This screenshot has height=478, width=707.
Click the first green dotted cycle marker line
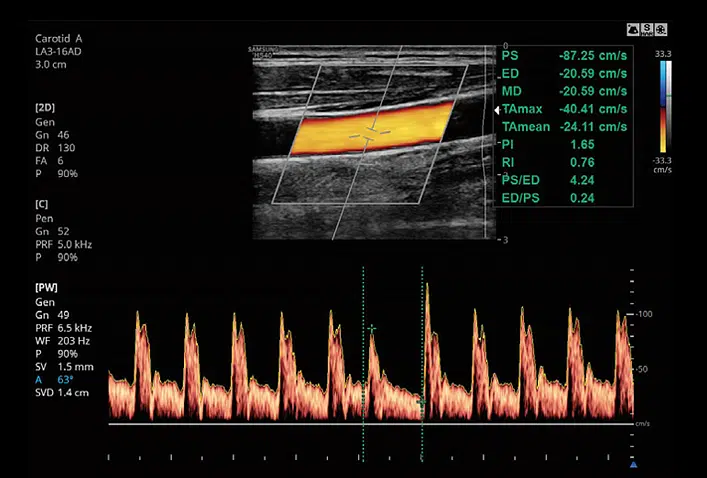pos(363,380)
